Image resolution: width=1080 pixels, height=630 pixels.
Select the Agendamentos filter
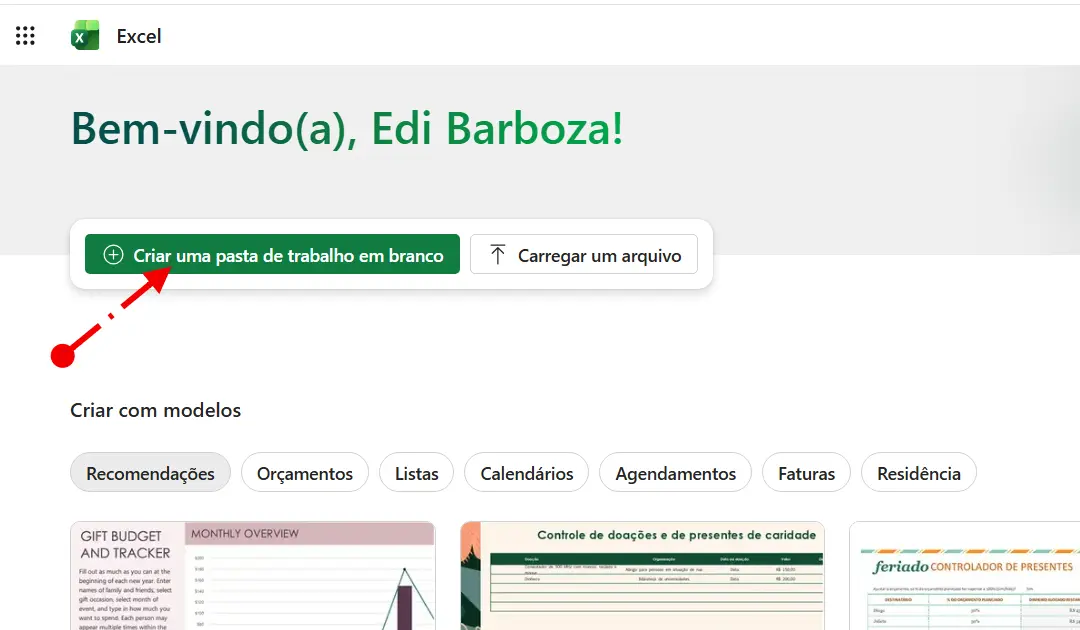point(675,472)
